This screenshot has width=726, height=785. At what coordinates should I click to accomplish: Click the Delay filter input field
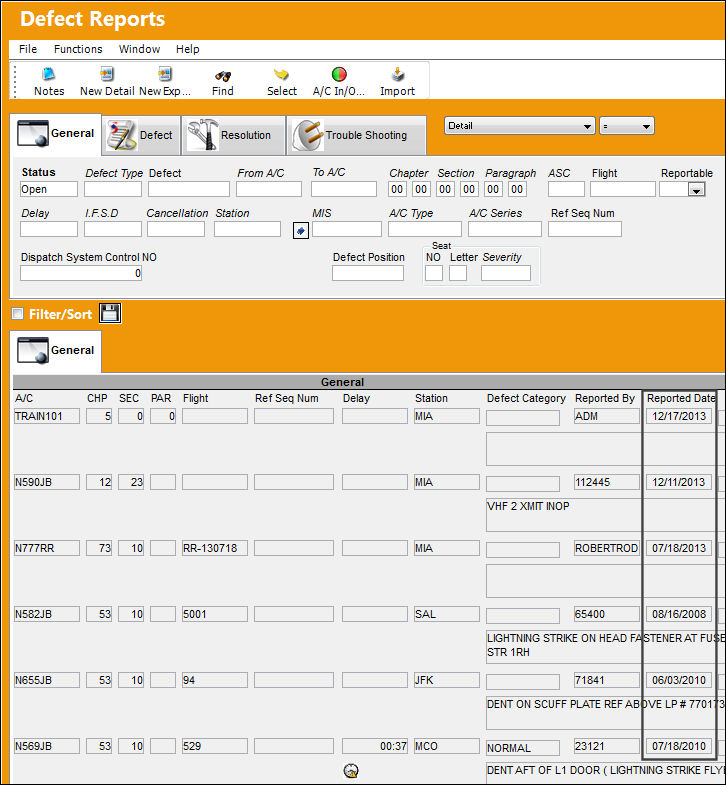pos(49,229)
